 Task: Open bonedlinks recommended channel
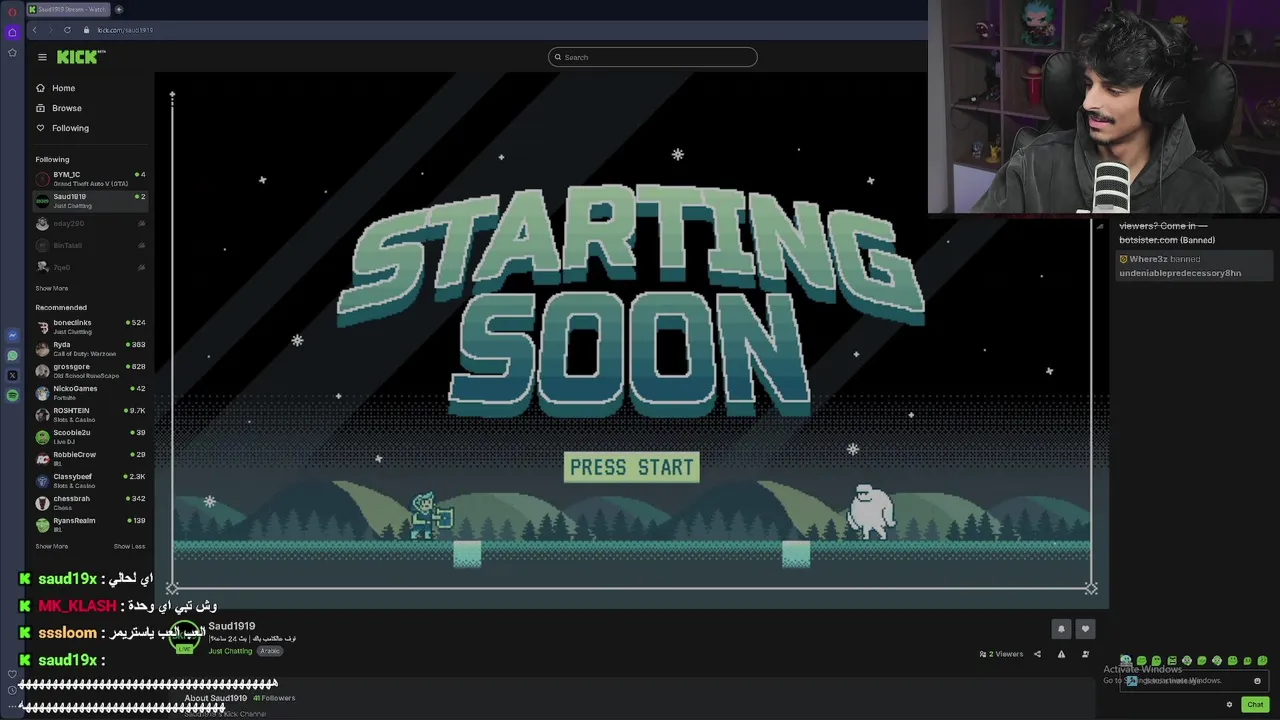tap(90, 327)
